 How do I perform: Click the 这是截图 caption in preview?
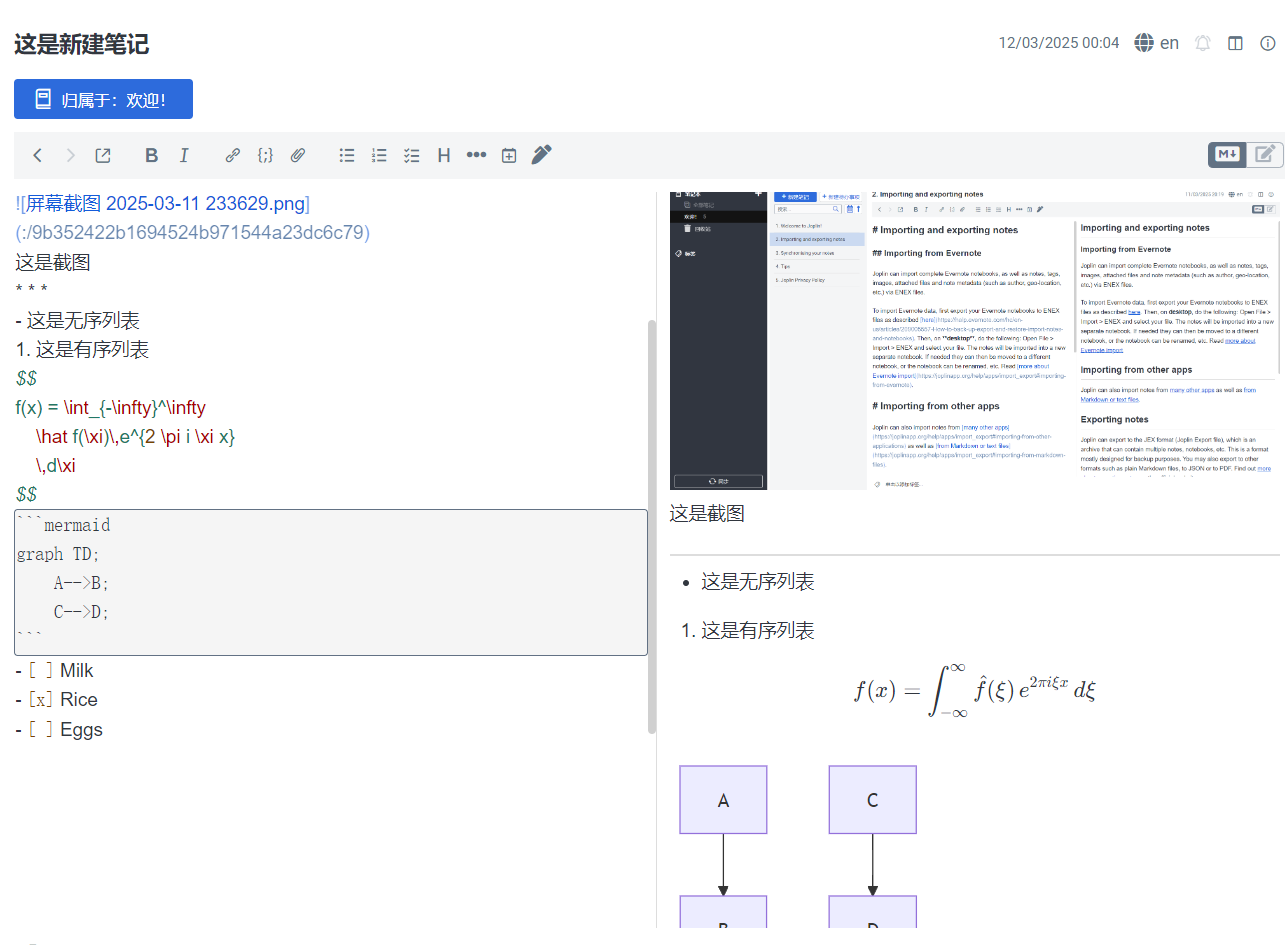pyautogui.click(x=707, y=514)
